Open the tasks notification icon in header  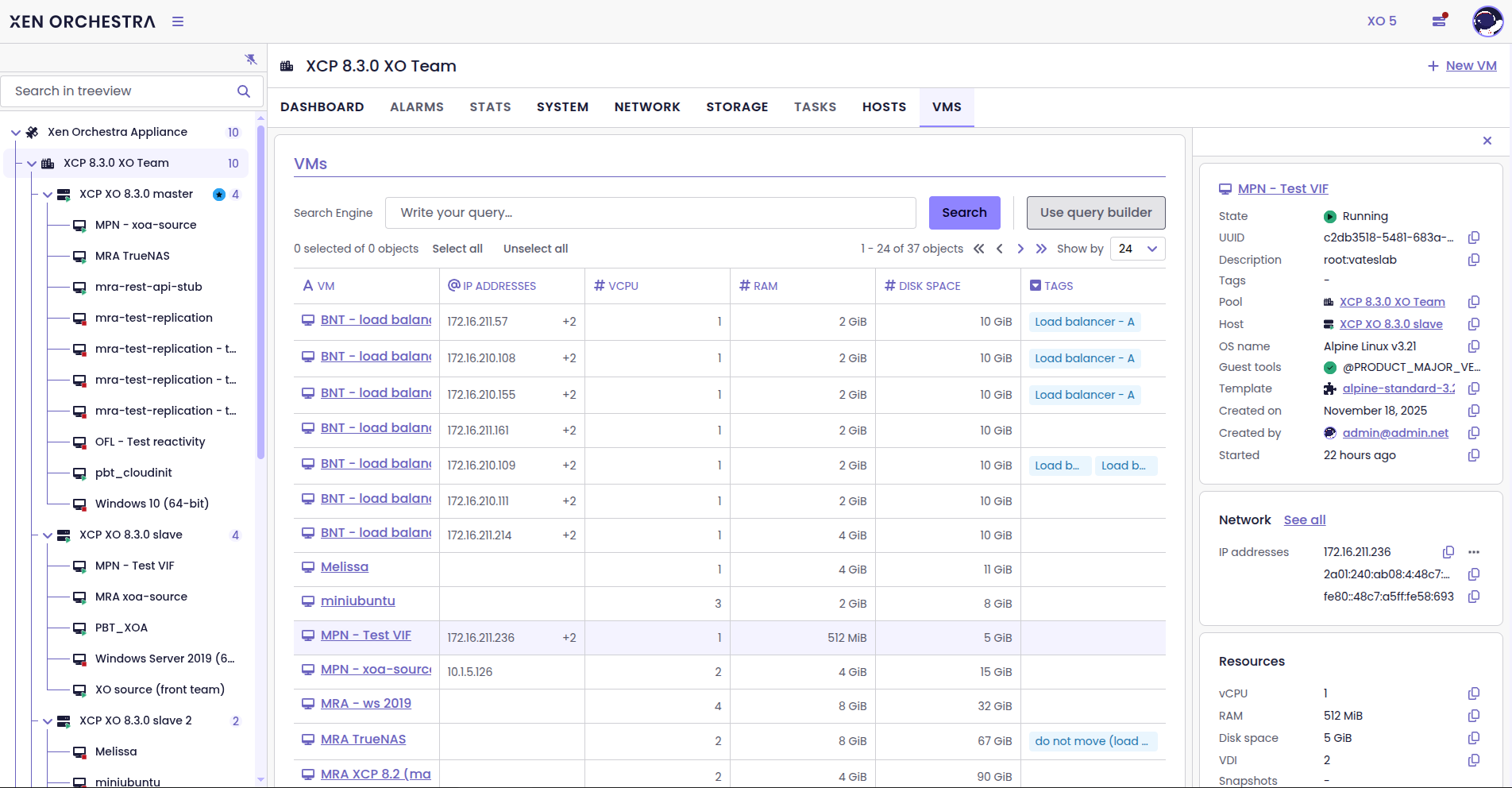coord(1439,21)
